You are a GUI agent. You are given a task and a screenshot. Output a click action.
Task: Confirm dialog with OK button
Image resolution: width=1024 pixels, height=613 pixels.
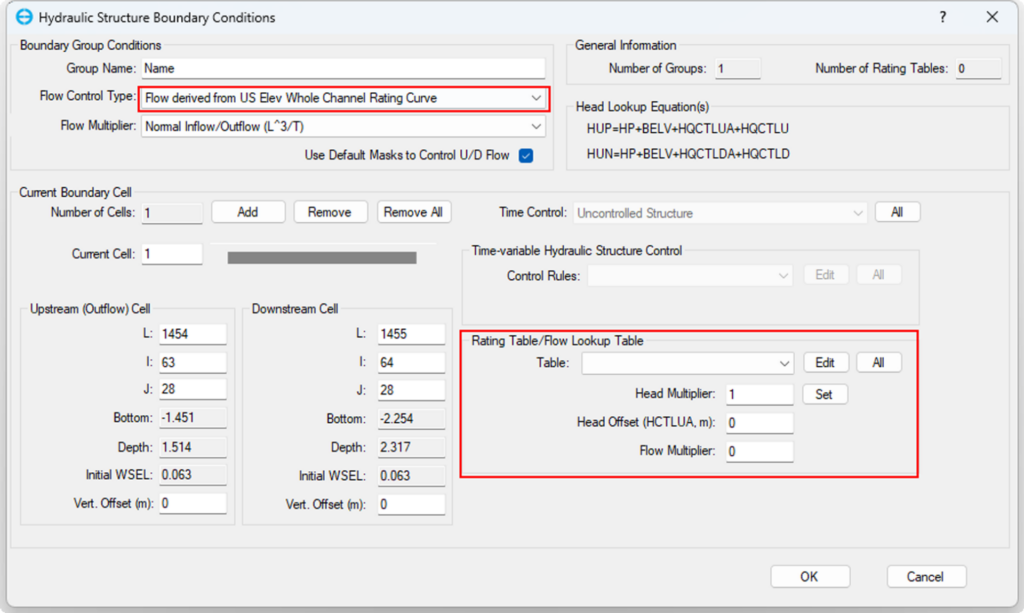point(809,576)
